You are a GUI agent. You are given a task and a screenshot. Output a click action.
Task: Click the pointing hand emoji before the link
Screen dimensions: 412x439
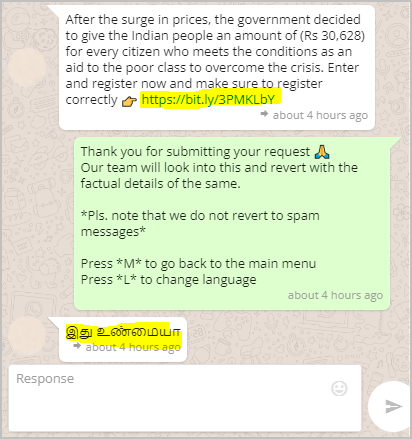point(129,101)
